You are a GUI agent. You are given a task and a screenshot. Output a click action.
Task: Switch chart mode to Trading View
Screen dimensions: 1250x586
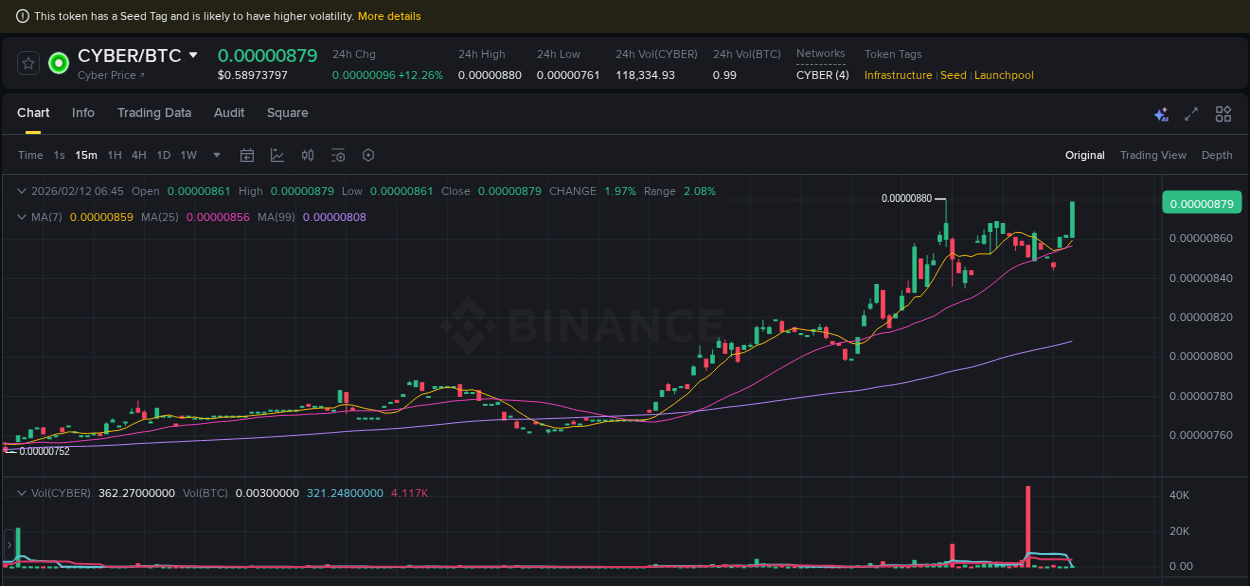pyautogui.click(x=1153, y=155)
